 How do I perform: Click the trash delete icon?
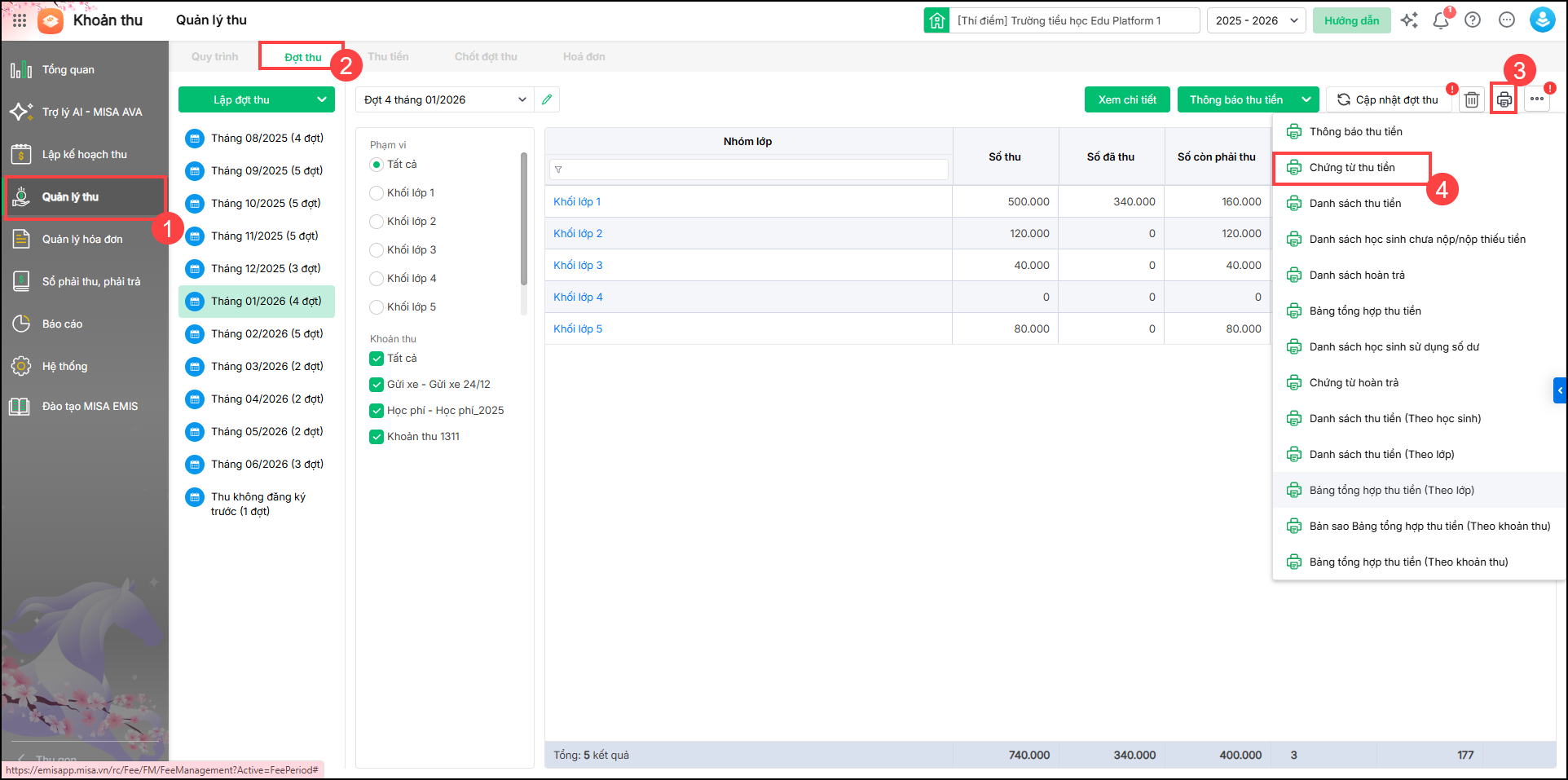[1471, 99]
